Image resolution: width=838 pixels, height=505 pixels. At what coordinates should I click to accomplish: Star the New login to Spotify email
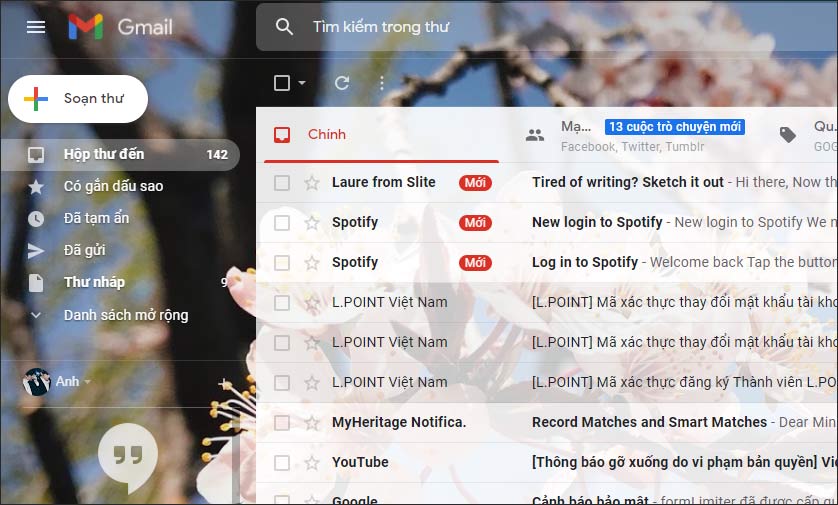click(312, 223)
